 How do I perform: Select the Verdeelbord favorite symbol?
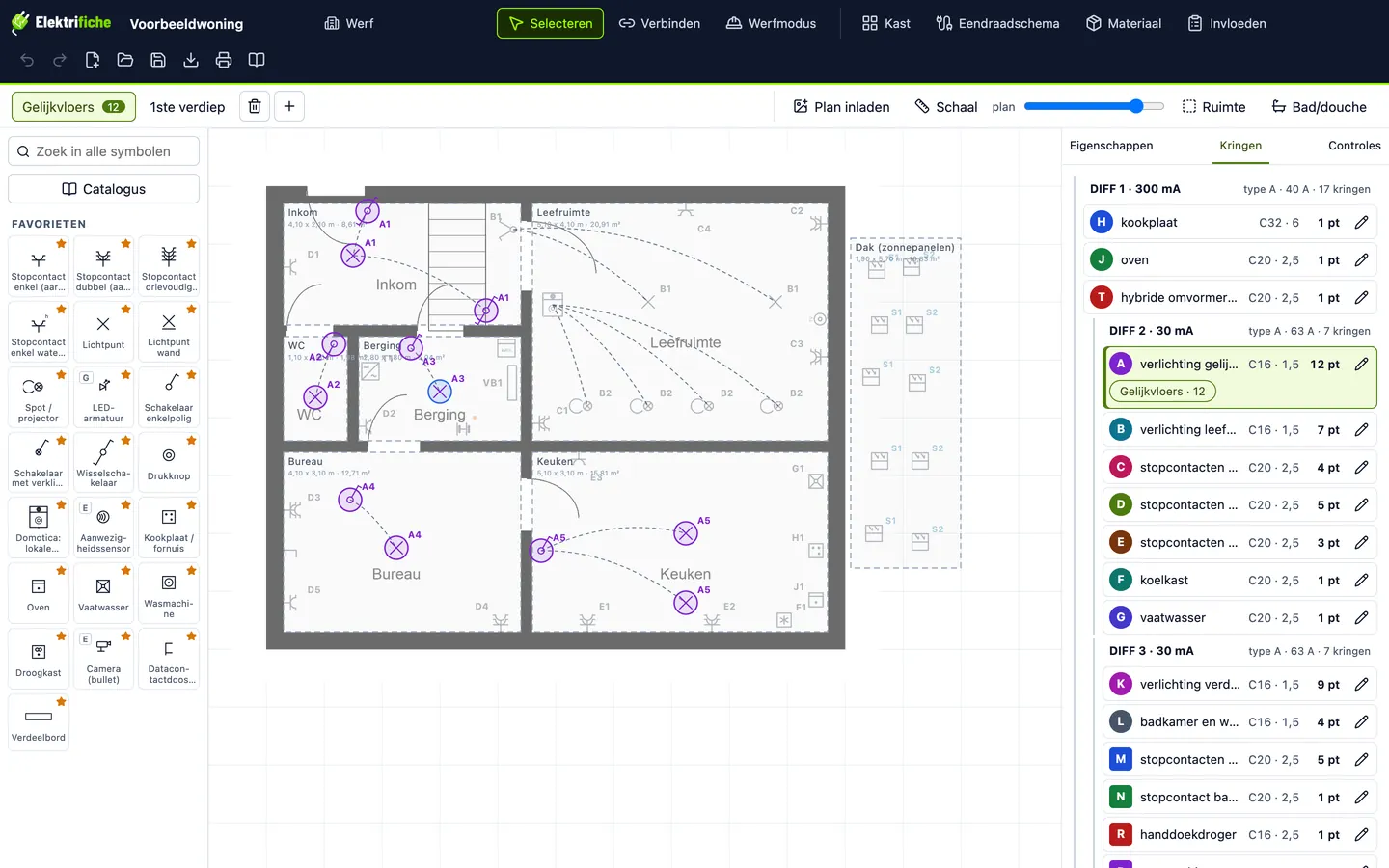(x=39, y=723)
